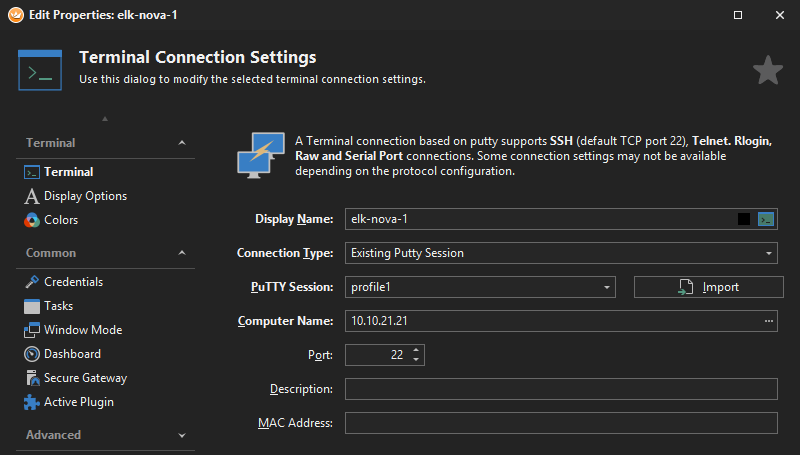Select Tasks in the sidebar
The height and width of the screenshot is (455, 800).
coord(58,306)
